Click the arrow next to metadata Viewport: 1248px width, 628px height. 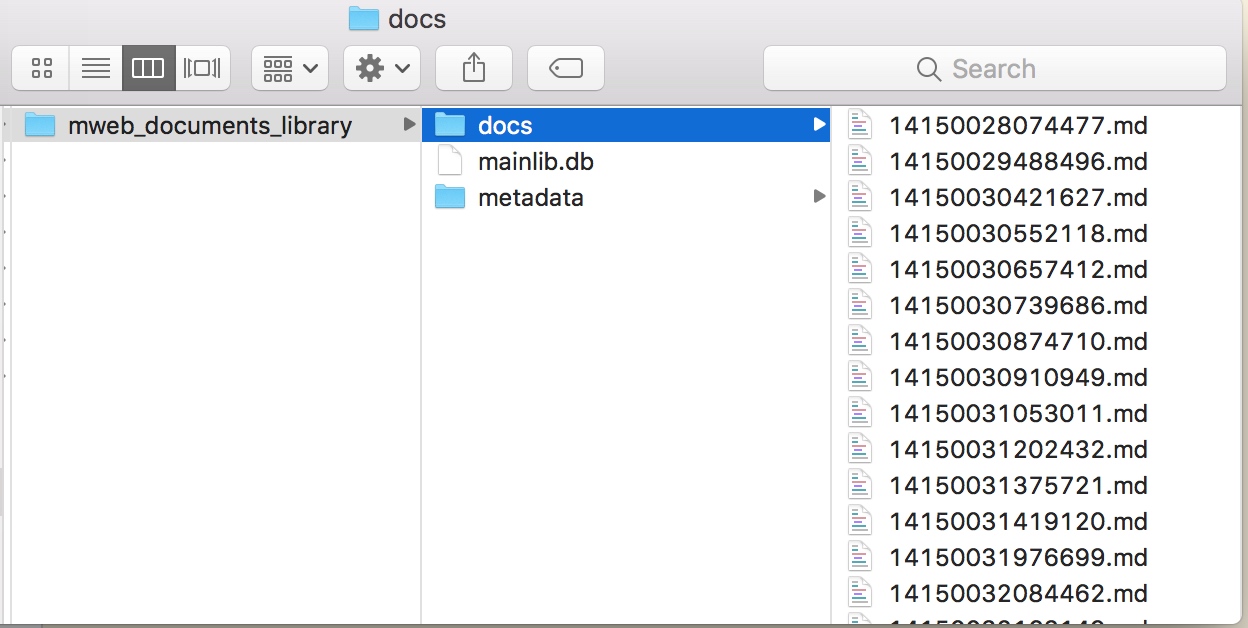point(820,197)
